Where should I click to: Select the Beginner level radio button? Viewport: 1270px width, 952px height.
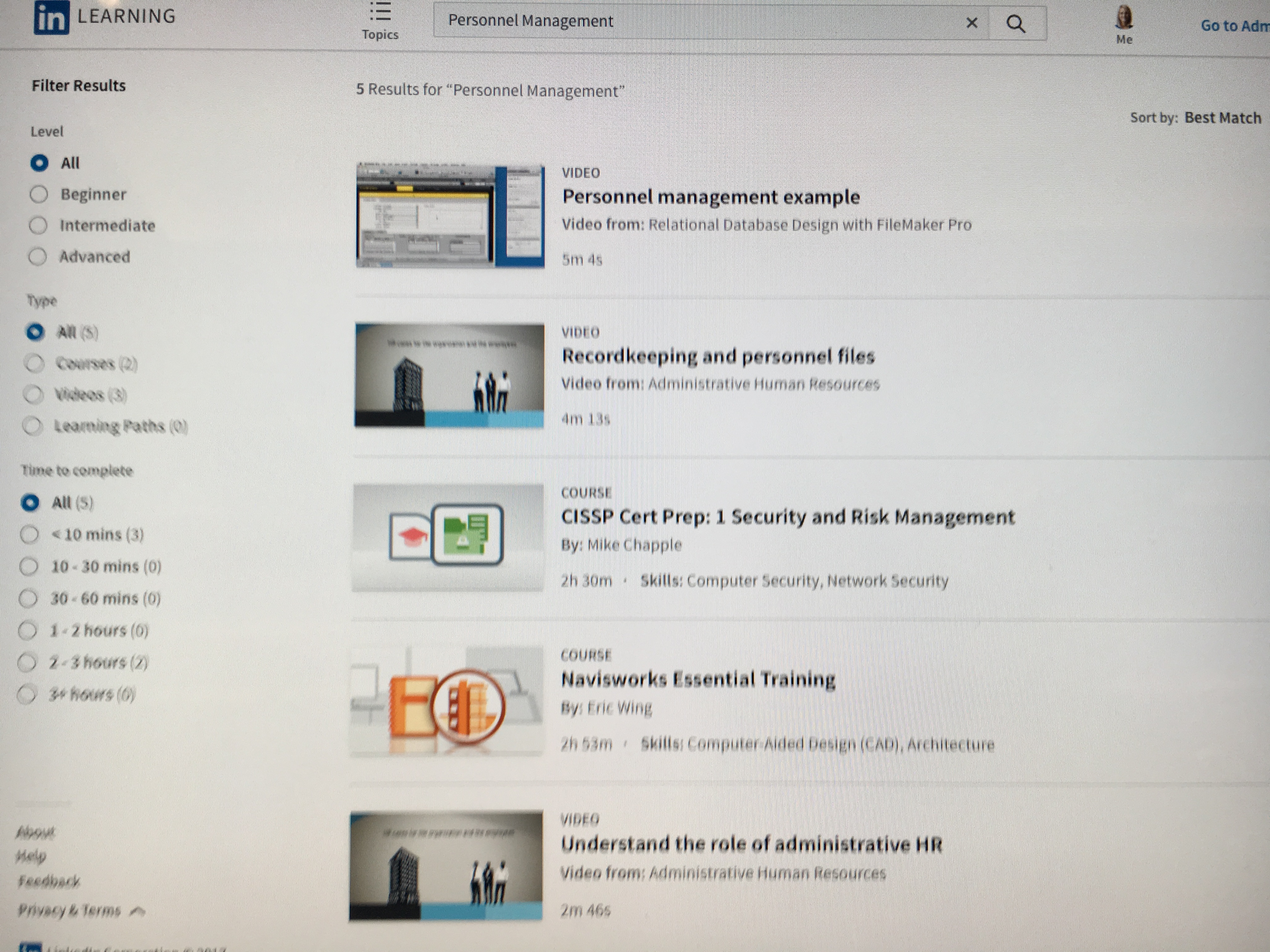click(39, 195)
